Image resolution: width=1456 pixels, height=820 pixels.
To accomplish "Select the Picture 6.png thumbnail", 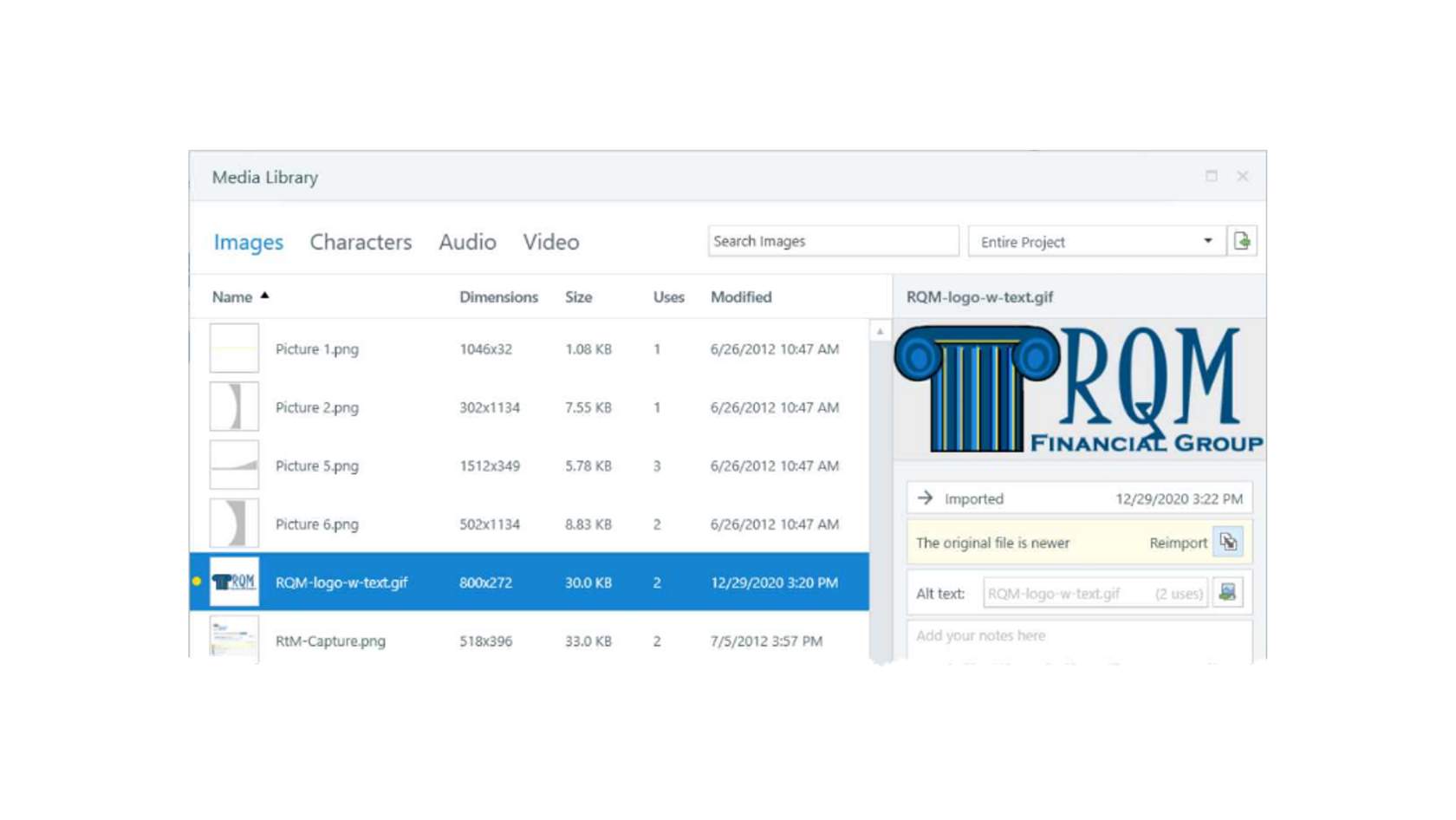I will click(234, 523).
